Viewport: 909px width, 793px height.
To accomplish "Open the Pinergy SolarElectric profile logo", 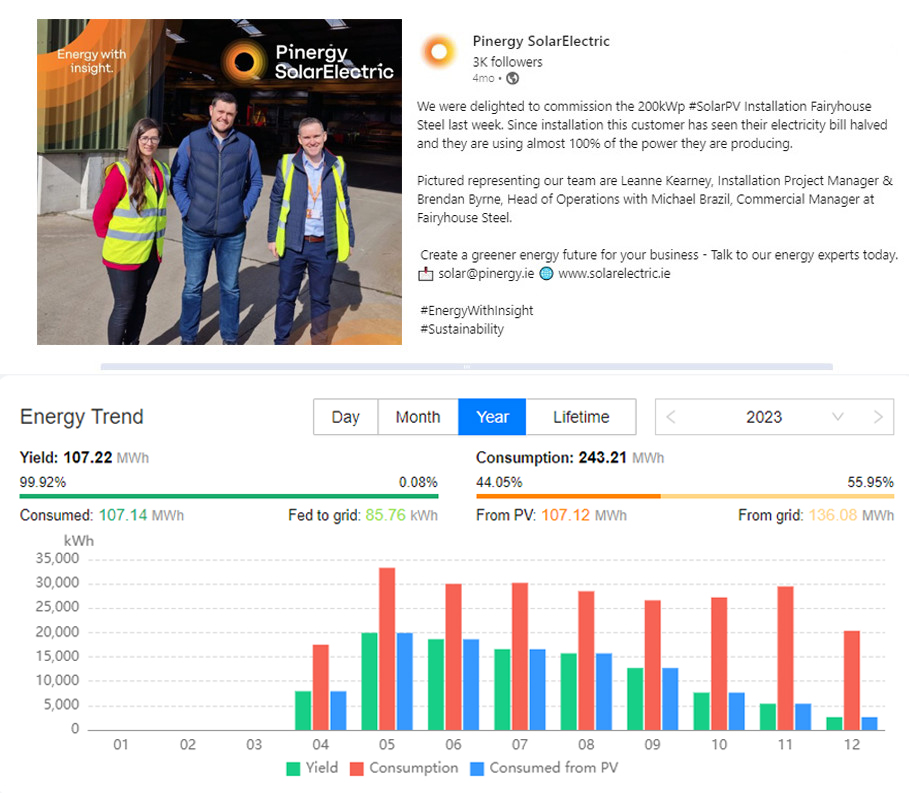I will 439,52.
